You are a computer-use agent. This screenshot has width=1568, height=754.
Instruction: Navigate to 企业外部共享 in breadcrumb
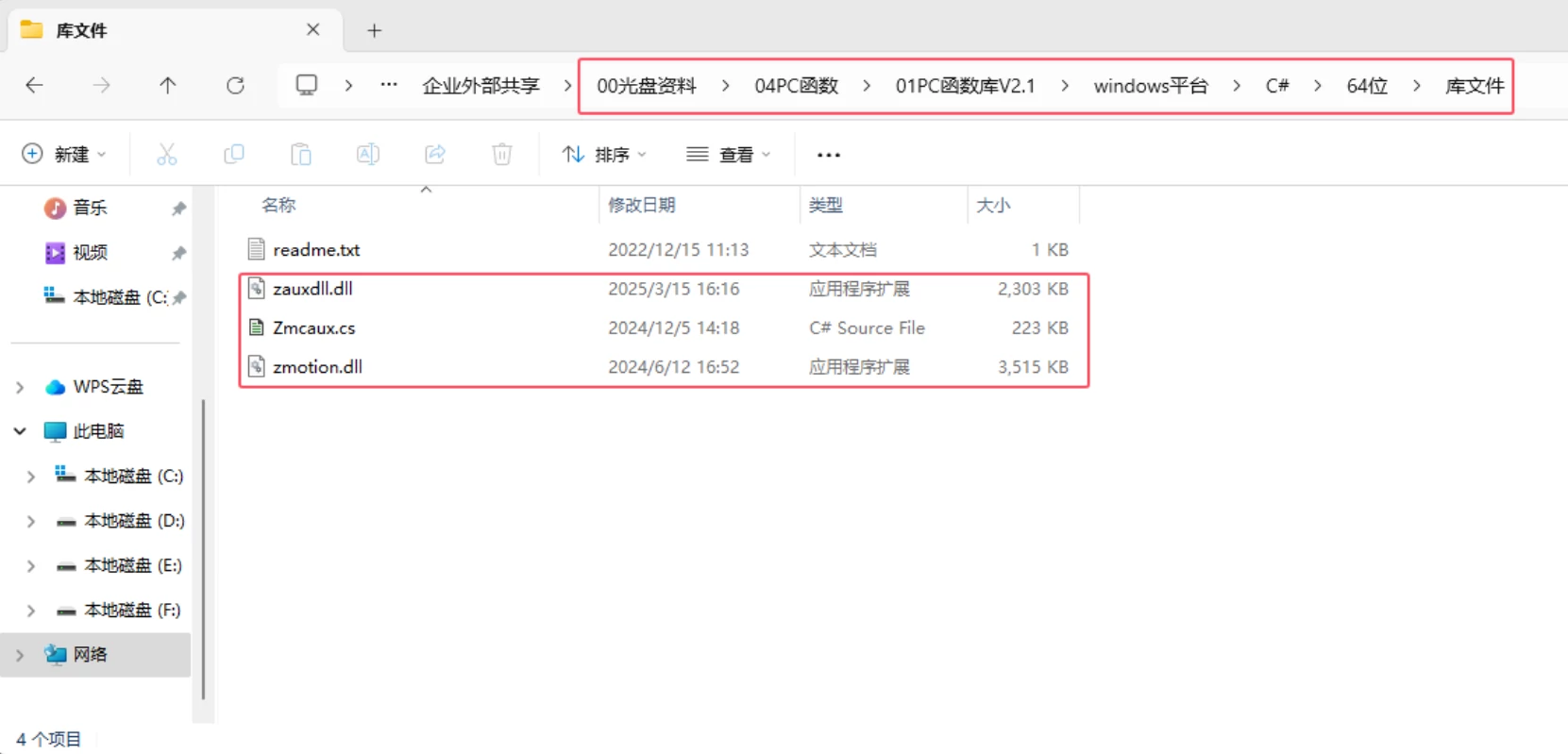pyautogui.click(x=481, y=86)
